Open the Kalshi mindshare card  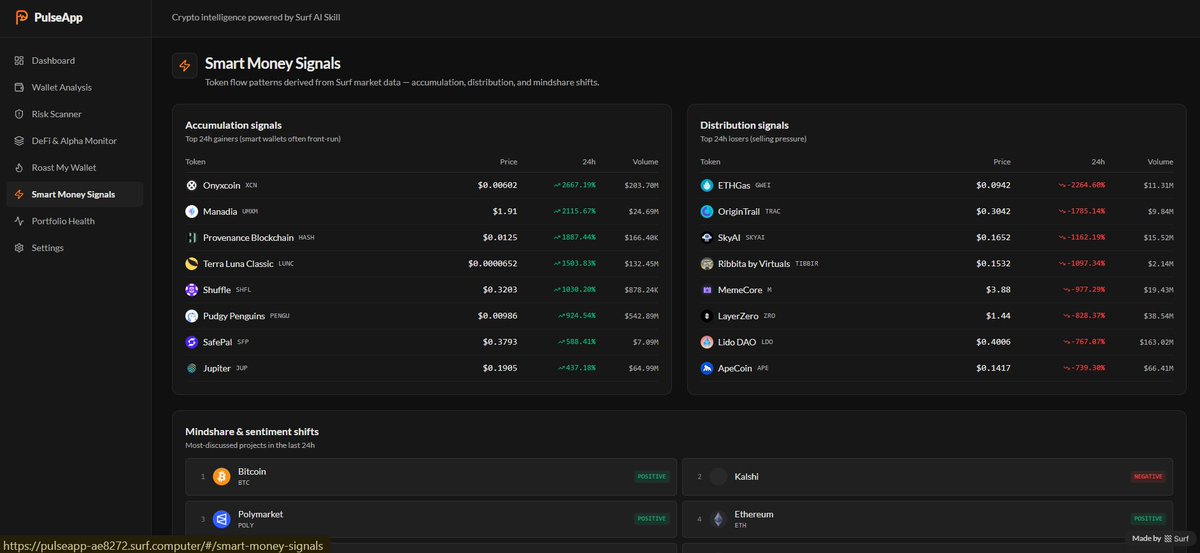[x=928, y=477]
